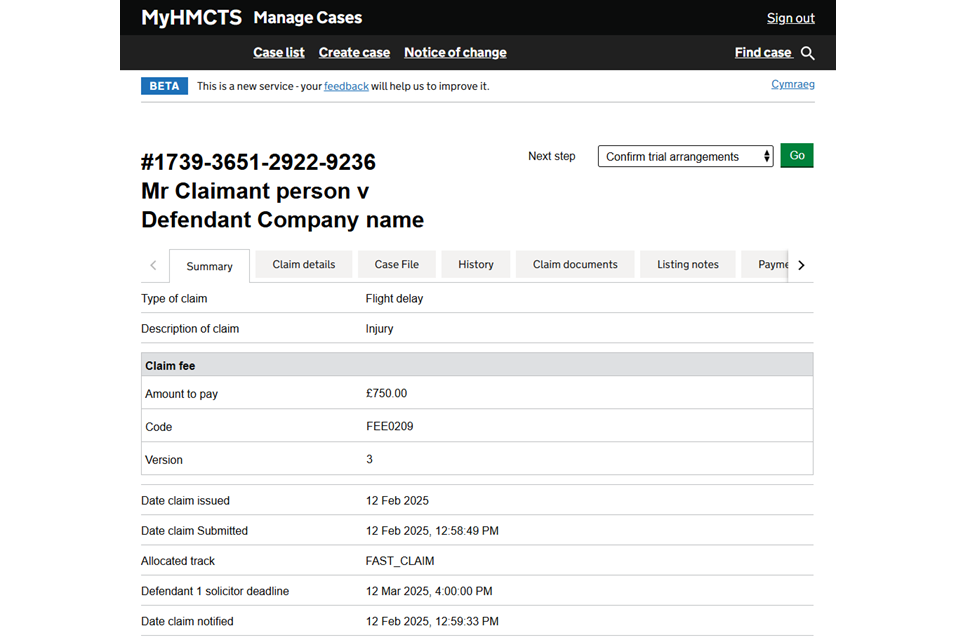
Task: Go to Create case
Action: tap(354, 52)
